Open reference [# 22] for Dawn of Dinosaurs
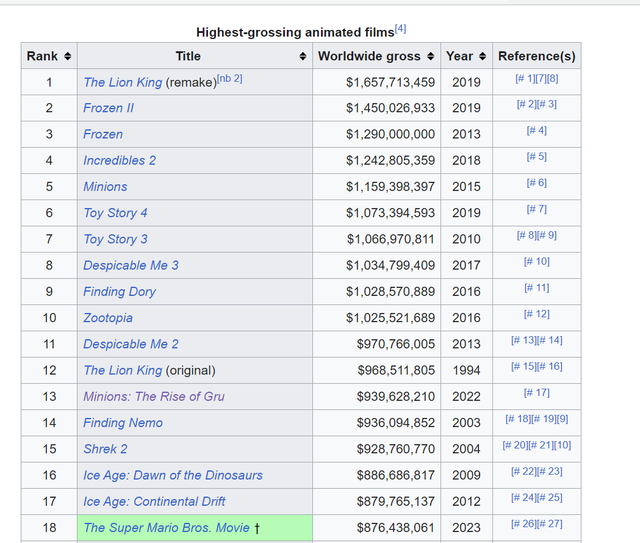This screenshot has width=640, height=543. pos(524,471)
